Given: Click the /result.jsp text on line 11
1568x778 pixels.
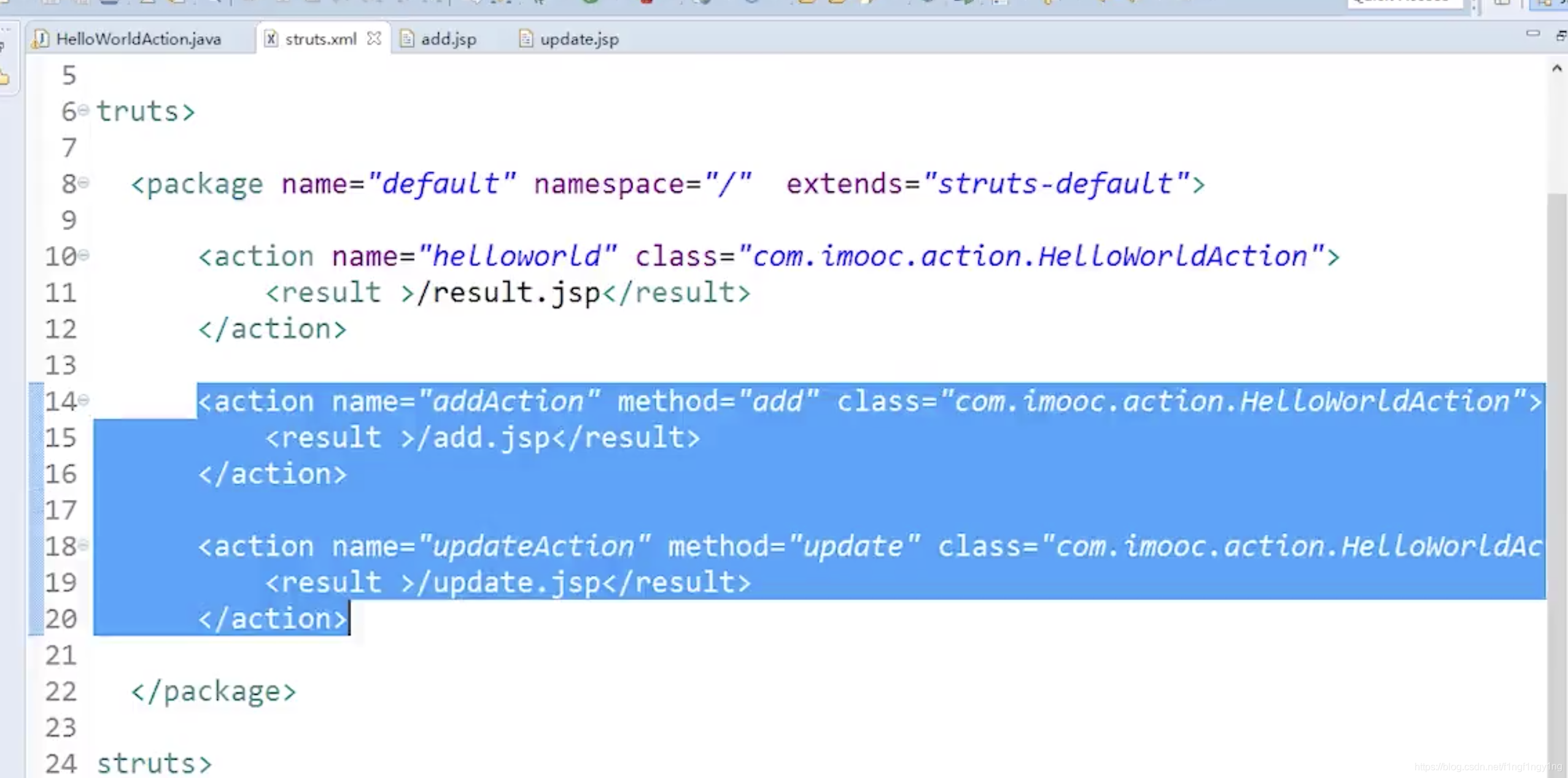Looking at the screenshot, I should click(508, 293).
